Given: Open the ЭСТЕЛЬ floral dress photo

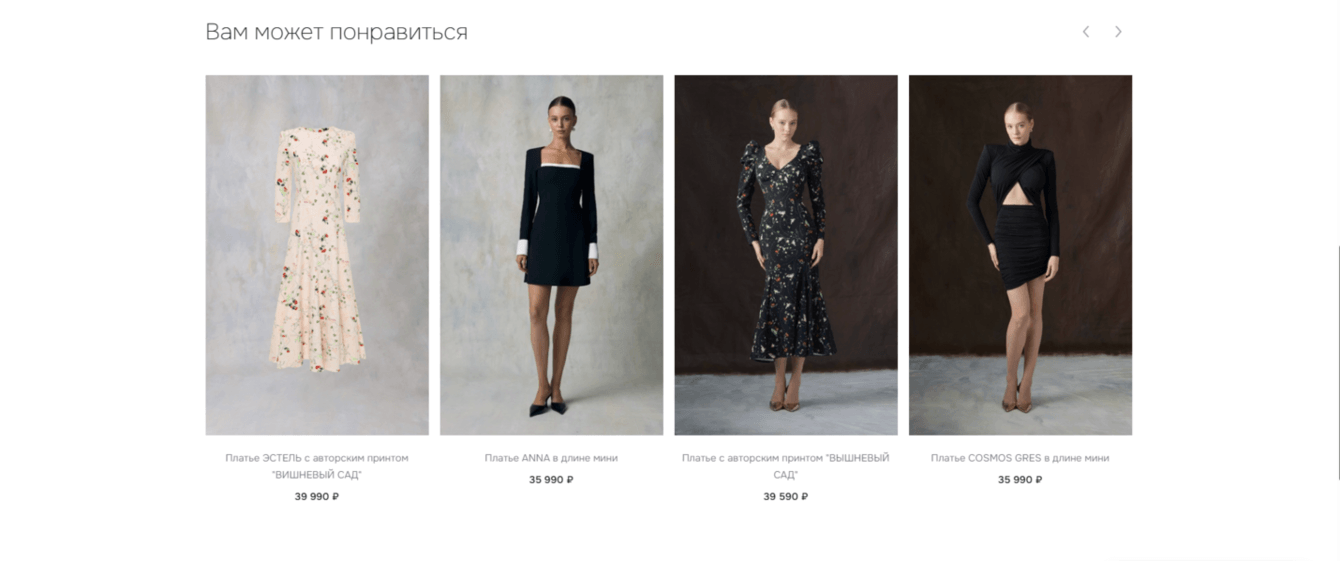Looking at the screenshot, I should click(x=317, y=255).
